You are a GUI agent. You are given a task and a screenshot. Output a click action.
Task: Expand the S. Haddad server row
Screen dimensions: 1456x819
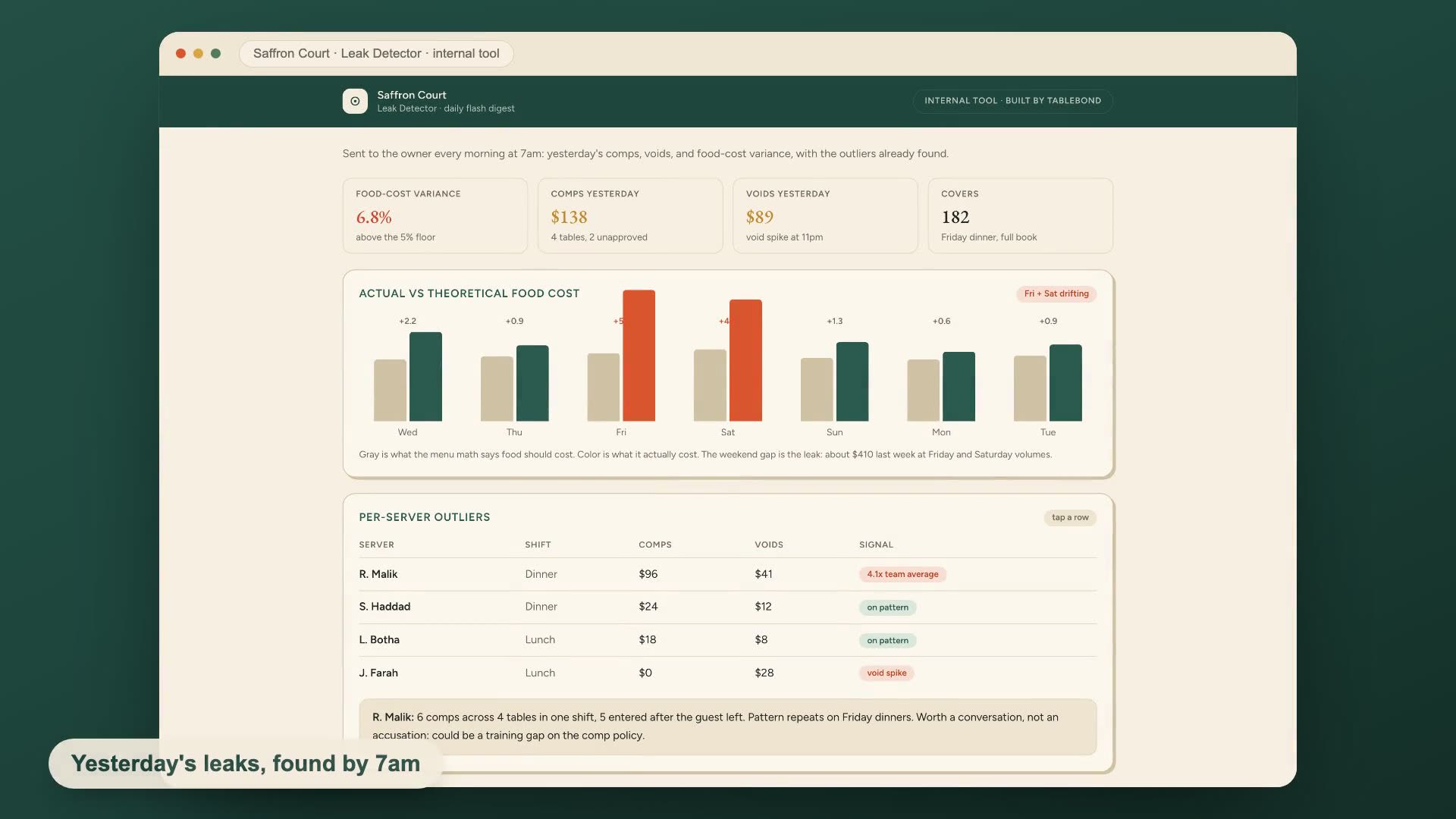tap(727, 607)
